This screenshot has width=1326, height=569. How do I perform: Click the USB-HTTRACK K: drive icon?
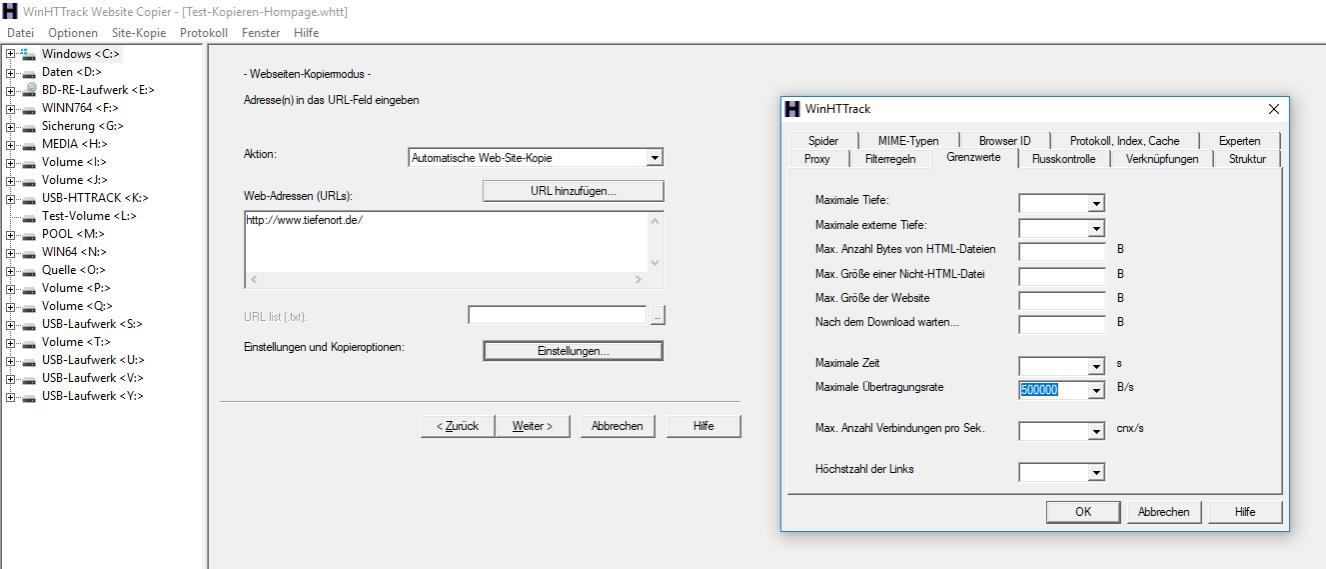coord(28,198)
